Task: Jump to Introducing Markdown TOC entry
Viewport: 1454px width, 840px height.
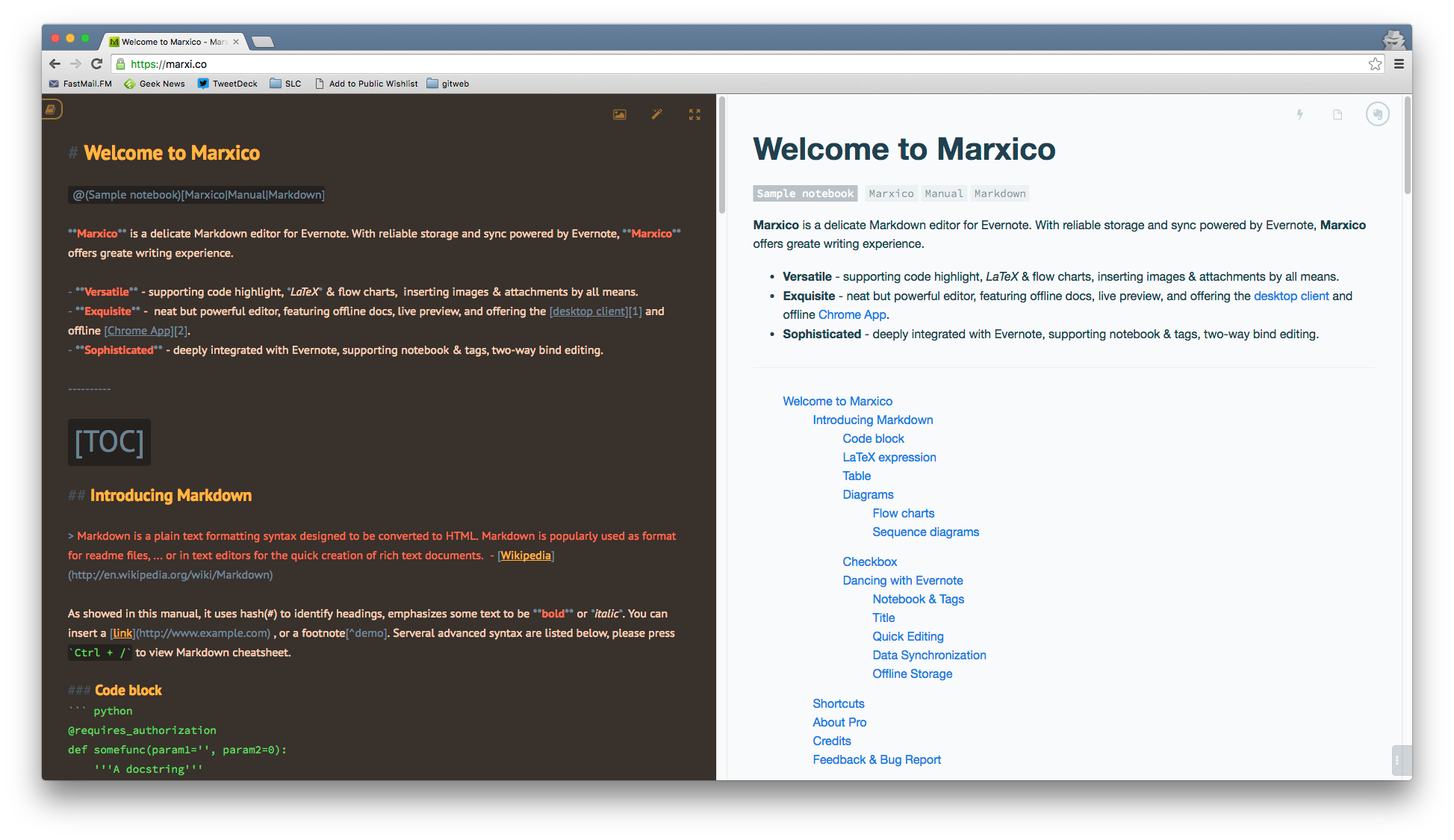Action: coord(873,420)
